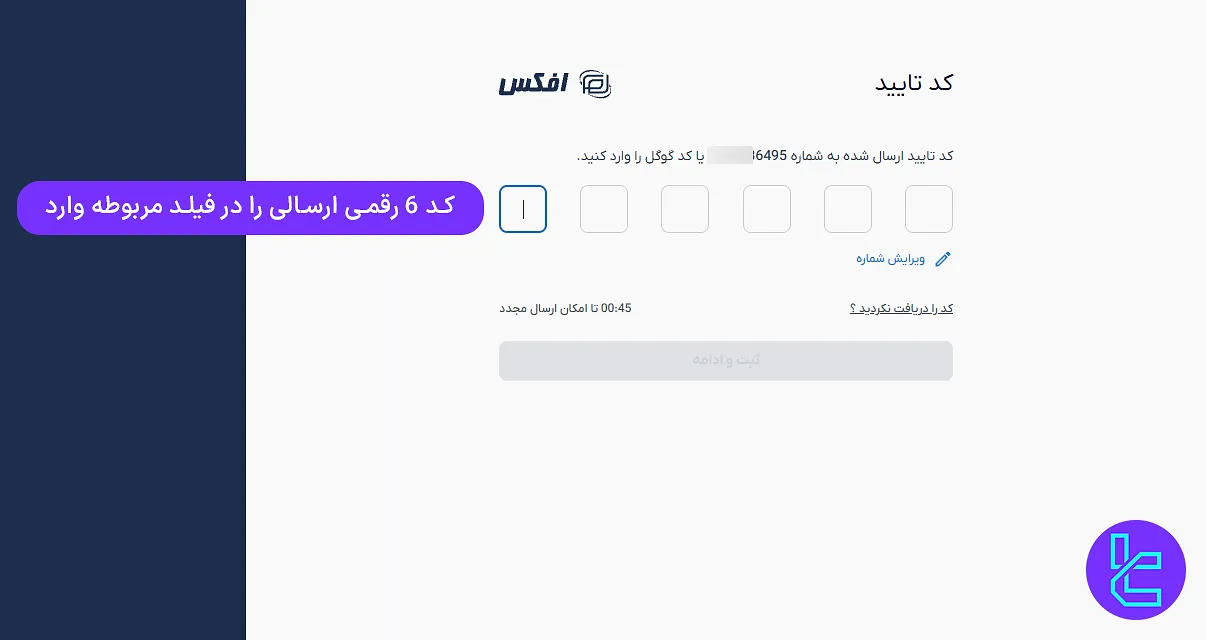Click the last OTP digit box

(x=928, y=209)
